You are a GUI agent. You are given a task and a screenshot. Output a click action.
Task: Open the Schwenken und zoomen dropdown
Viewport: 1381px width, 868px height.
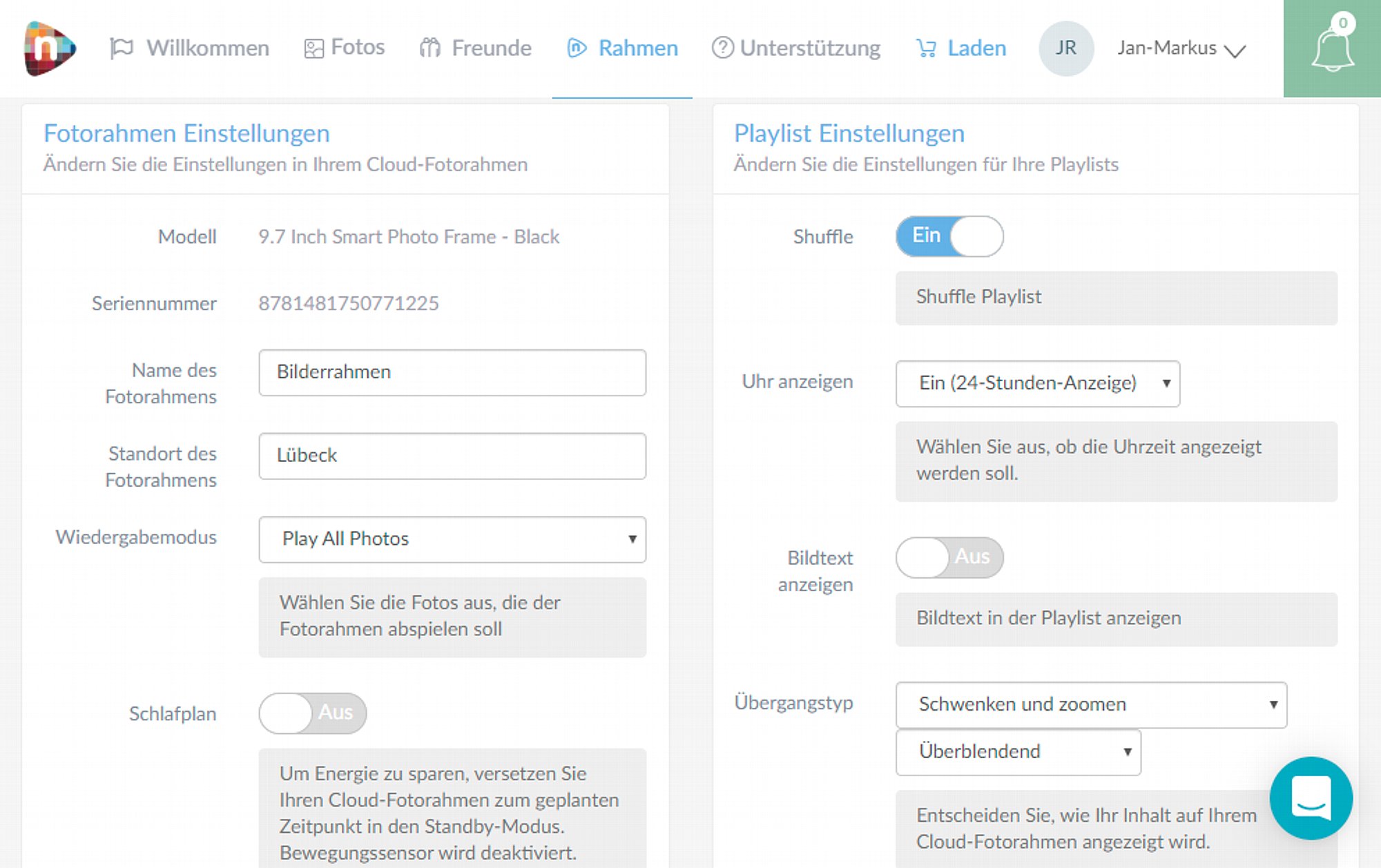click(1091, 704)
